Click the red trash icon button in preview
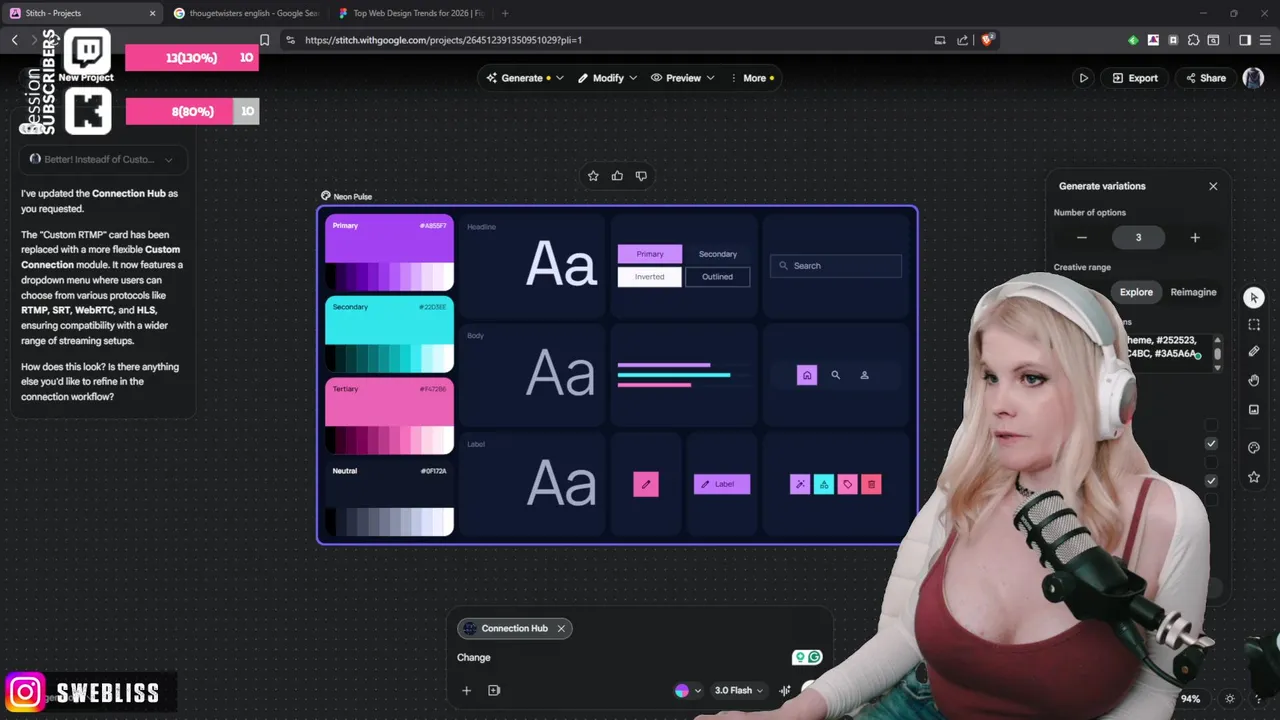 pyautogui.click(x=871, y=484)
